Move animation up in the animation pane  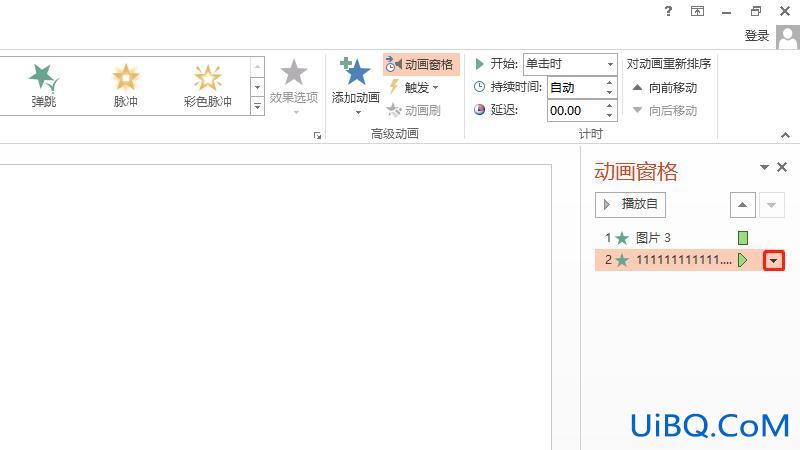click(x=743, y=205)
